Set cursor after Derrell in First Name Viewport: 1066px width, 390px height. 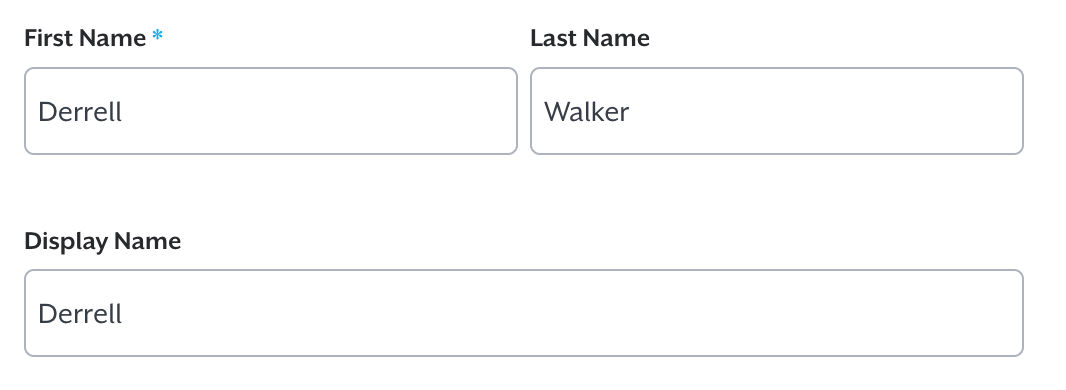click(x=124, y=111)
